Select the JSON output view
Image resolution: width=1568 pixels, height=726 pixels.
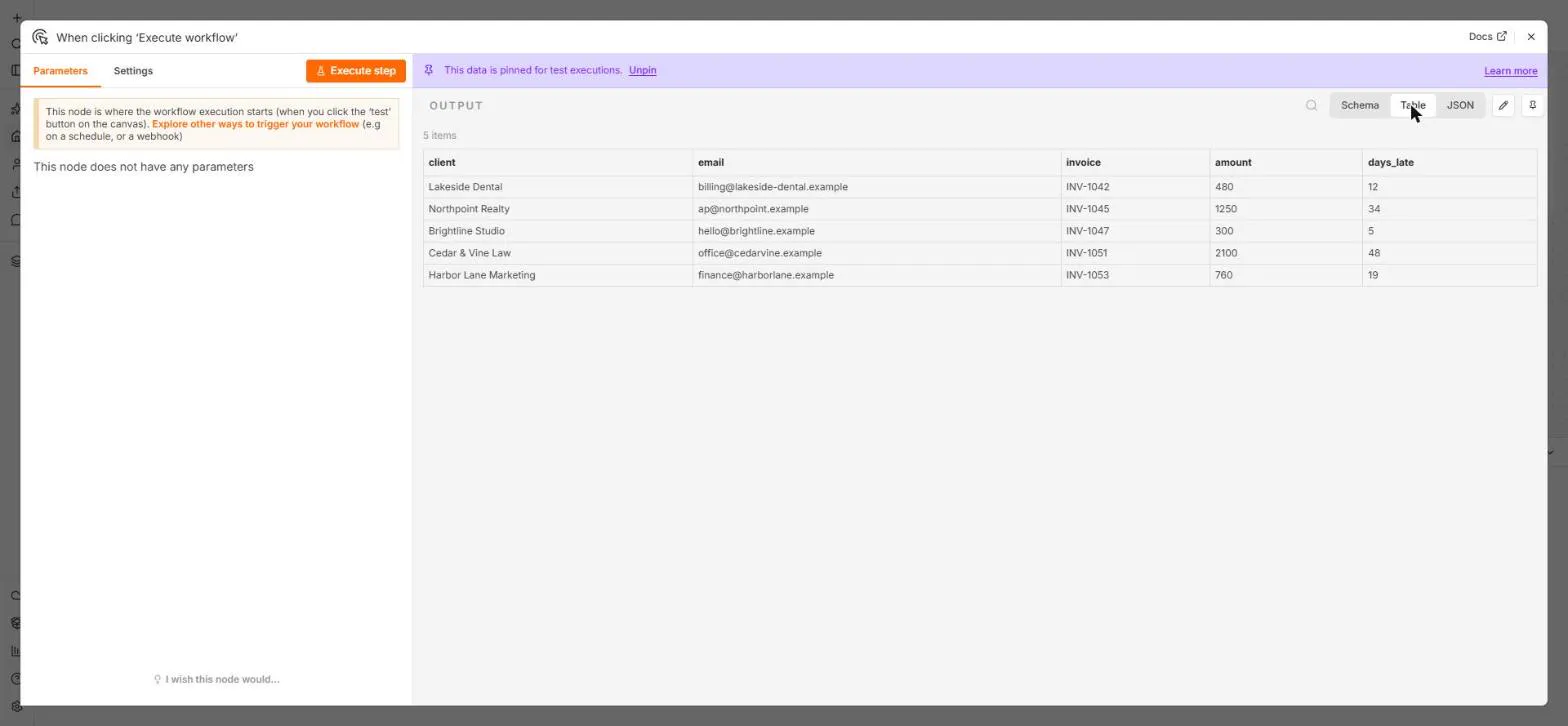pyautogui.click(x=1460, y=105)
